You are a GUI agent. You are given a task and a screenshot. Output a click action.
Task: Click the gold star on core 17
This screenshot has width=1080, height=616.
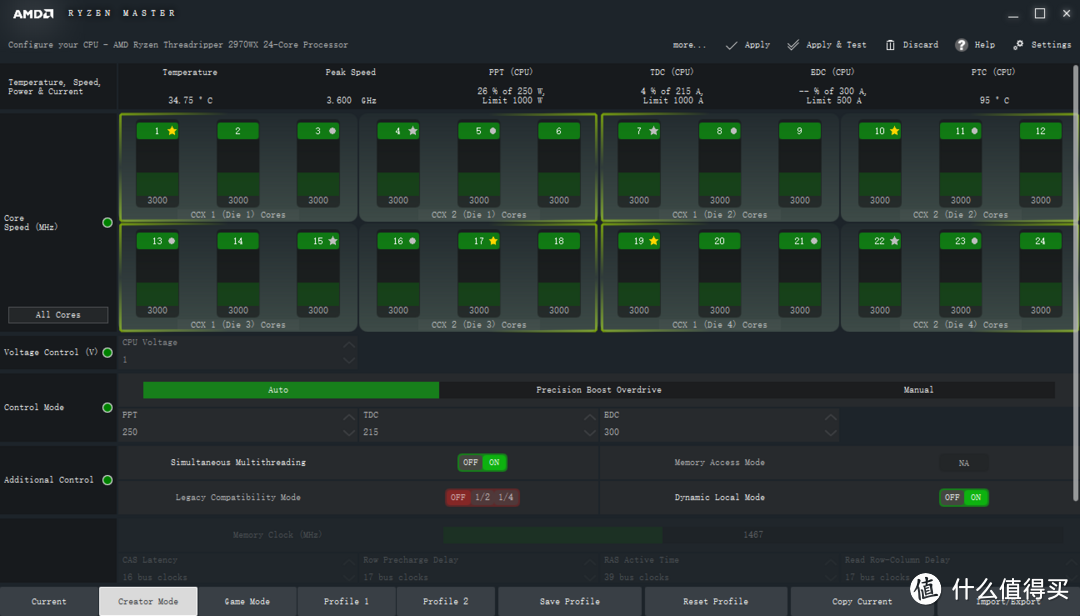point(493,241)
